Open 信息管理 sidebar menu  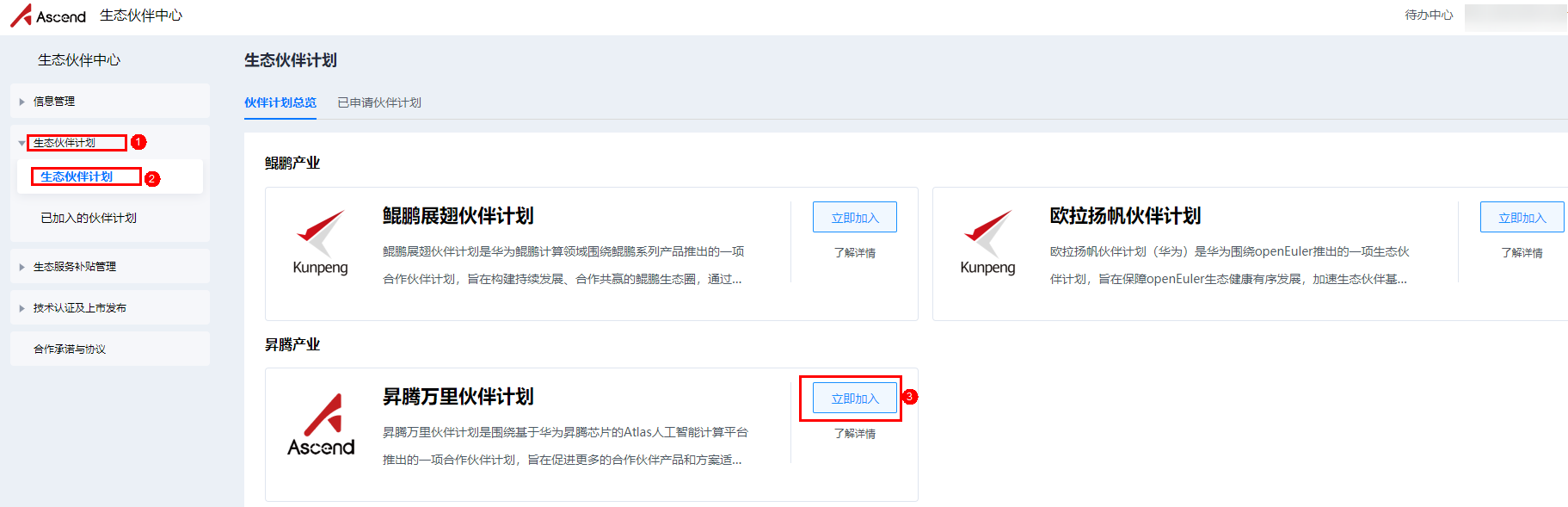click(x=110, y=101)
